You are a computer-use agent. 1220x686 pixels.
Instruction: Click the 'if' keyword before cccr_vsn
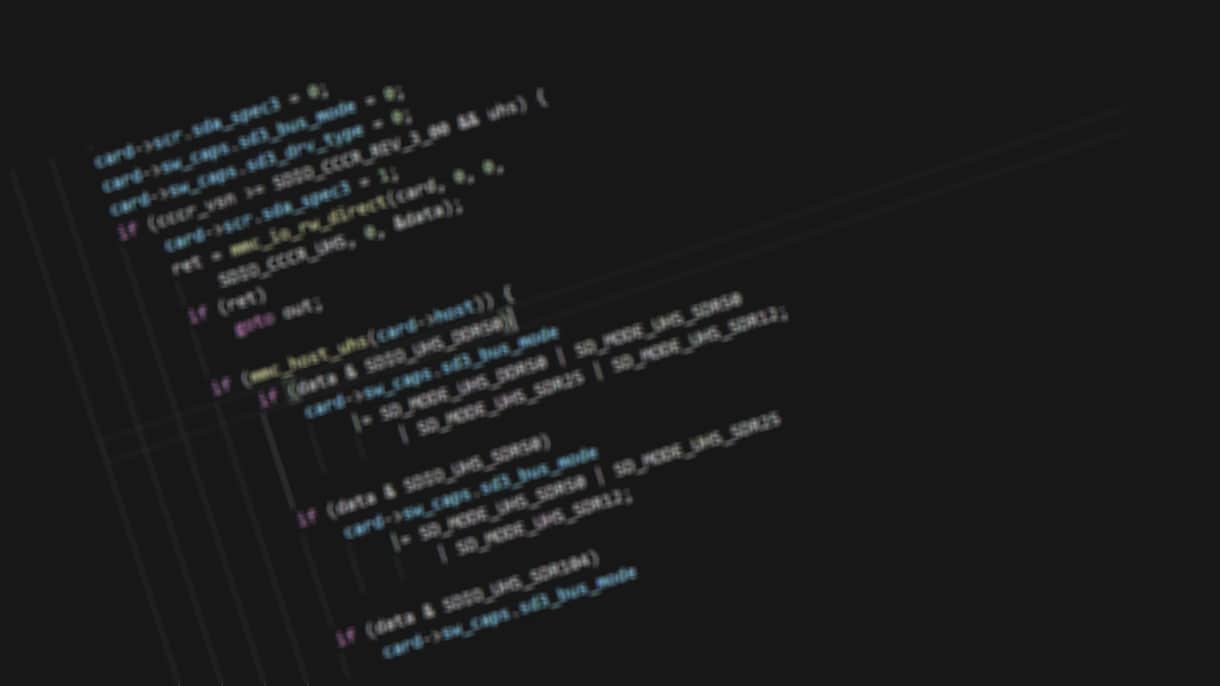[x=128, y=231]
